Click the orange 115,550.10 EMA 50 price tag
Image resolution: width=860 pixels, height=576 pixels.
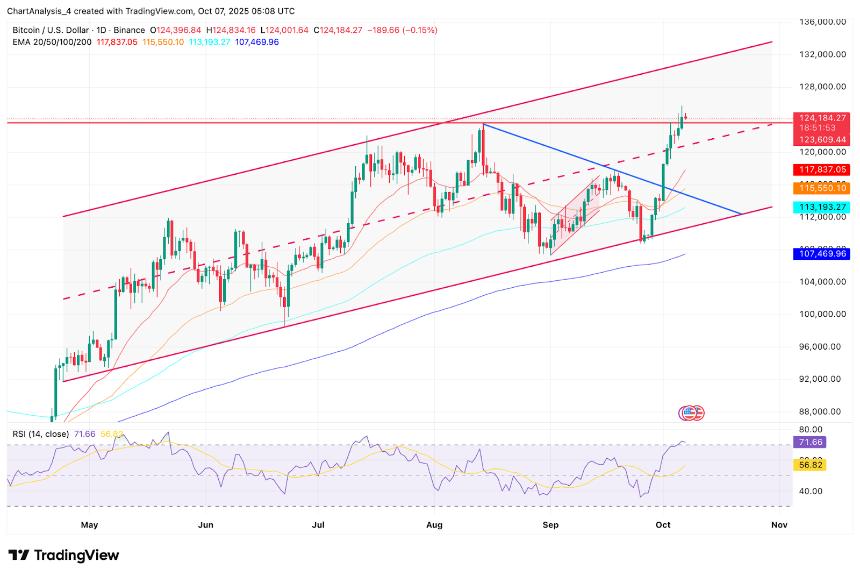822,188
